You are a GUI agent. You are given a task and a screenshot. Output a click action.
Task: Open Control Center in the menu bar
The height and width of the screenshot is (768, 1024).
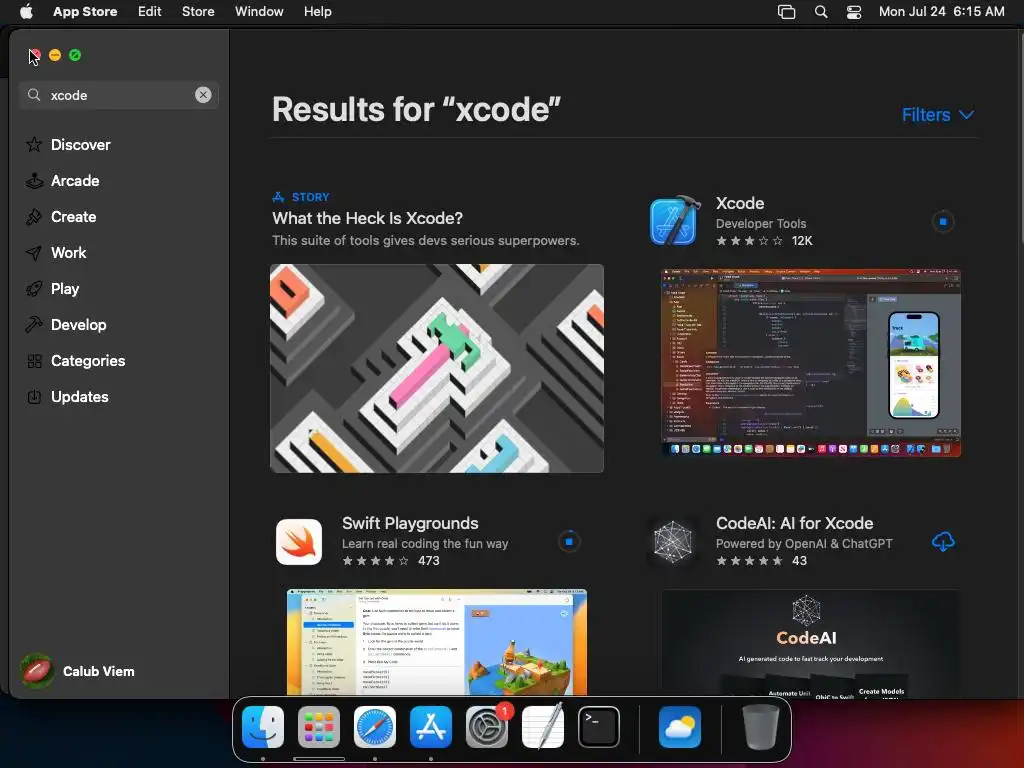[854, 12]
